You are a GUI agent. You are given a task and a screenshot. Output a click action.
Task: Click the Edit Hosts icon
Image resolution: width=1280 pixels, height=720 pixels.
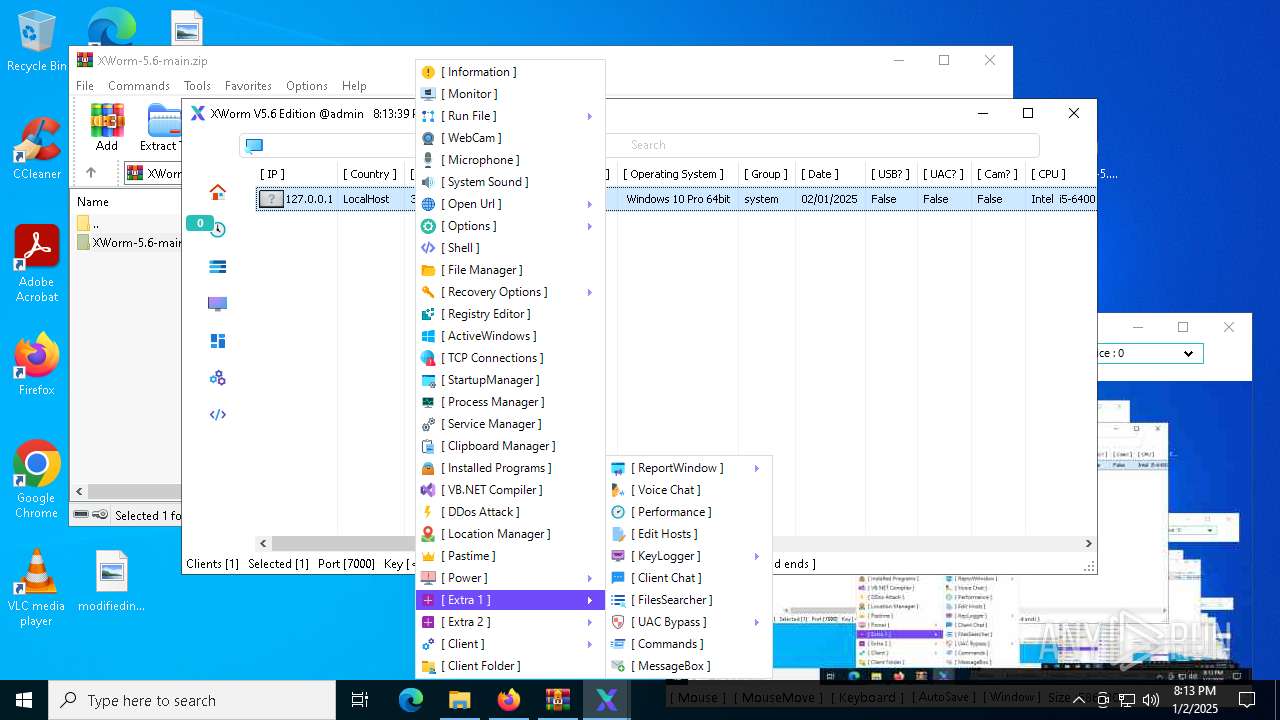click(618, 534)
